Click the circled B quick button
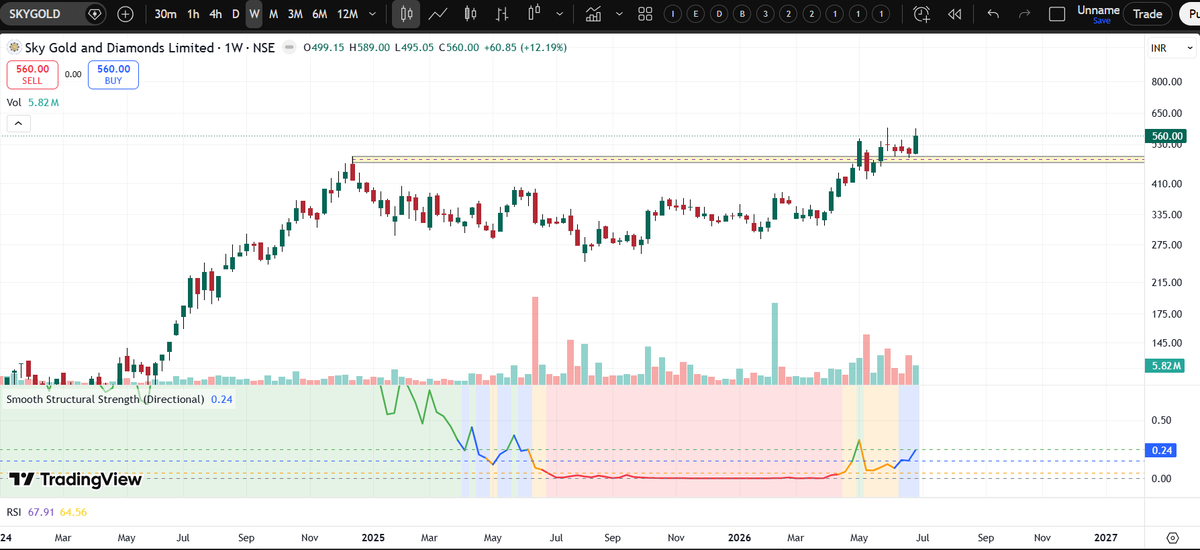1200x550 pixels. [742, 14]
